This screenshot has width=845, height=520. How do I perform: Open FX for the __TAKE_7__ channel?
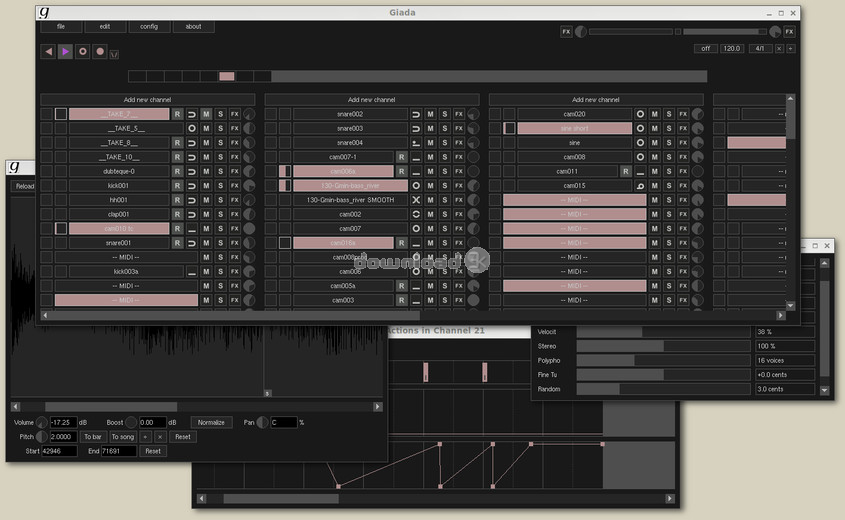point(235,114)
